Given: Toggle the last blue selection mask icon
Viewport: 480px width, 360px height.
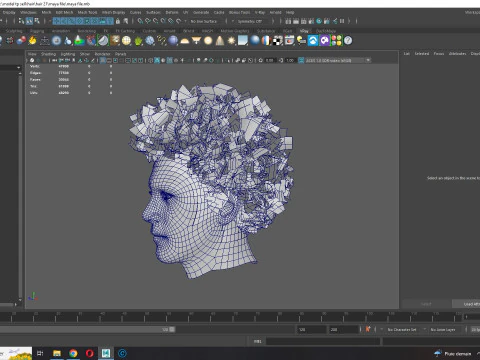Looking at the screenshot, I should click(x=110, y=21).
